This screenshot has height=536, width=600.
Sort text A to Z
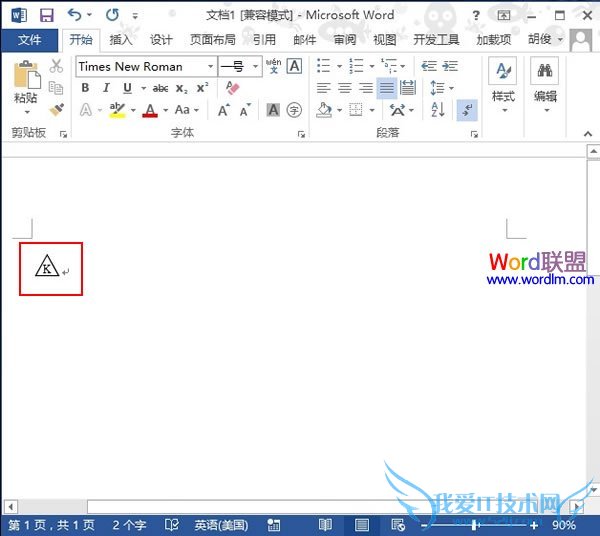tap(438, 110)
